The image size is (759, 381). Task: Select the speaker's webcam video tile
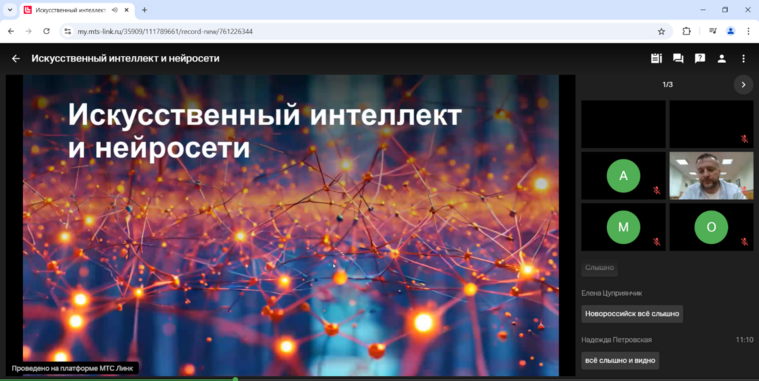click(711, 176)
